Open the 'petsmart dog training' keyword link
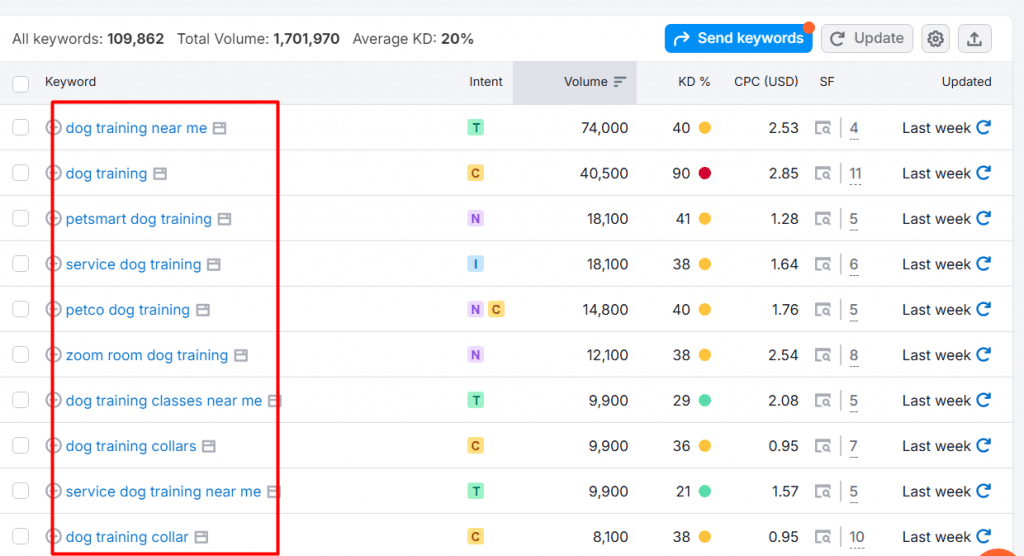This screenshot has height=556, width=1024. 138,219
